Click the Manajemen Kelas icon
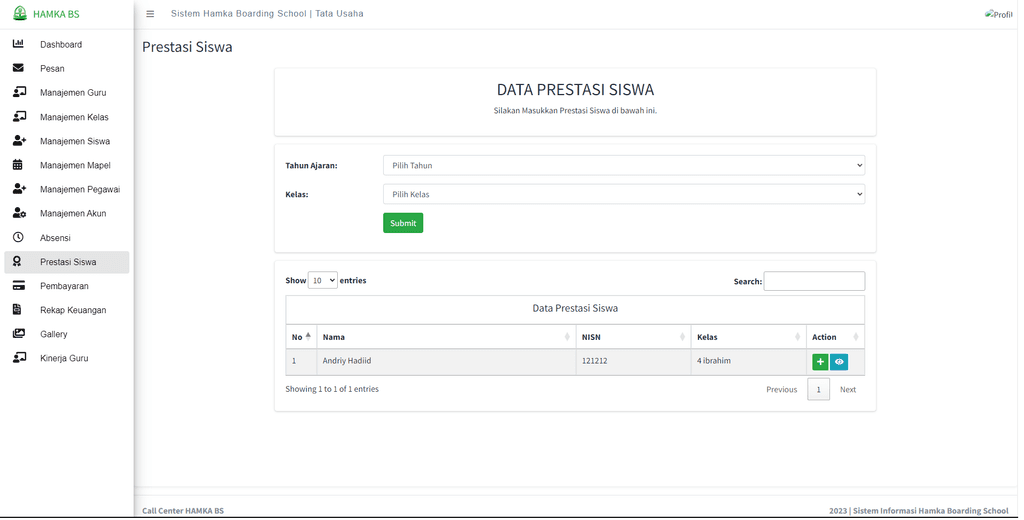Image resolution: width=1024 pixels, height=520 pixels. tap(20, 116)
